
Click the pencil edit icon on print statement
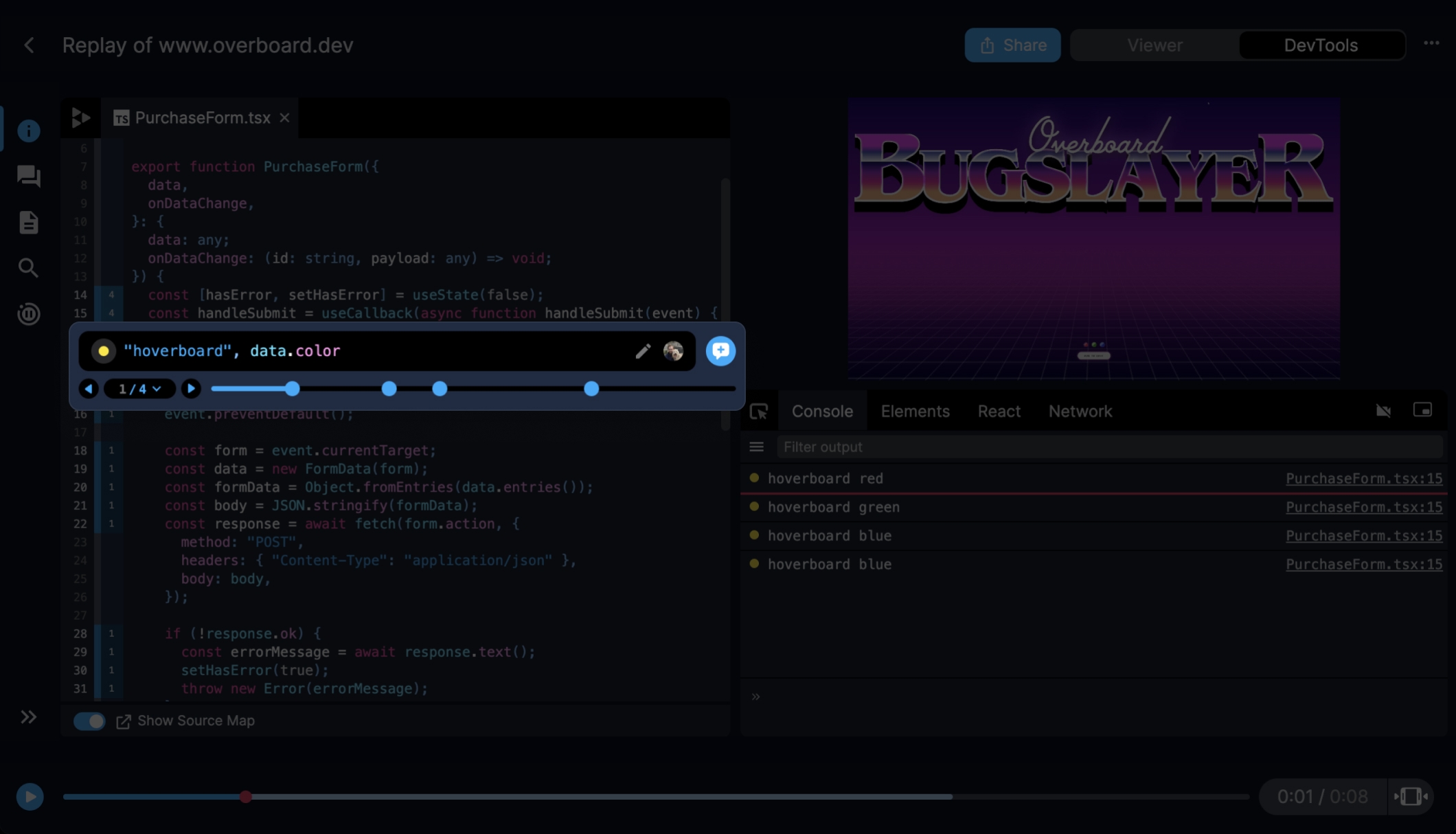(642, 351)
